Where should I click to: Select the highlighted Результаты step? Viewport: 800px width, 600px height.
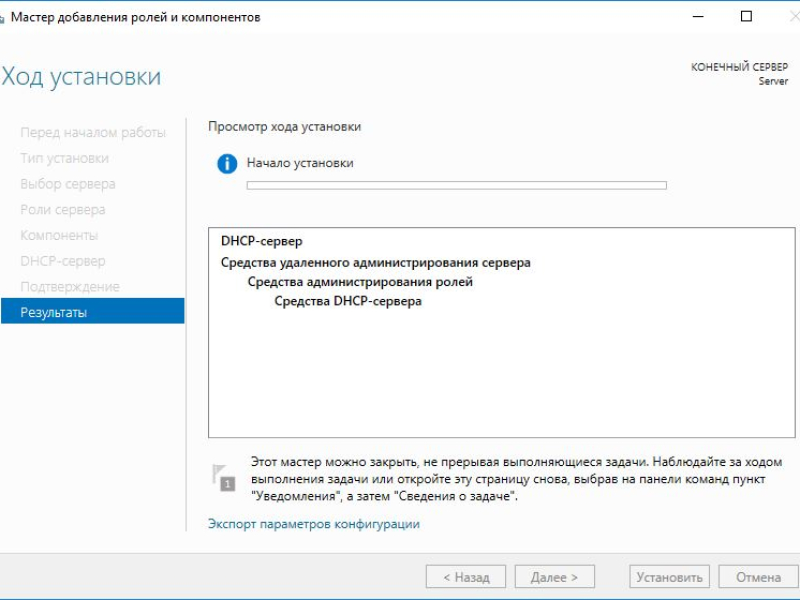coord(92,311)
